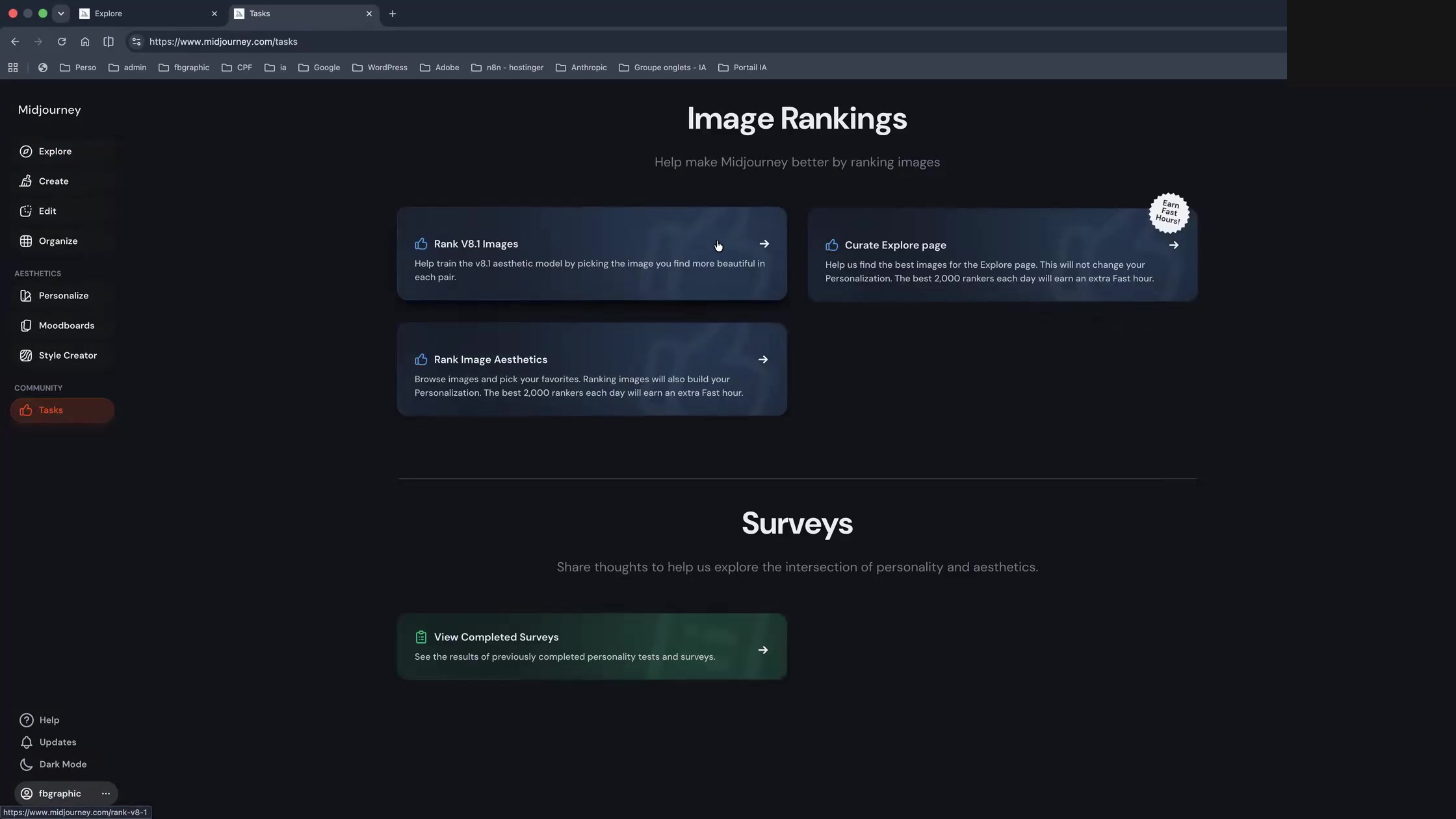
Task: Click the View Completed Surveys title
Action: click(x=496, y=637)
